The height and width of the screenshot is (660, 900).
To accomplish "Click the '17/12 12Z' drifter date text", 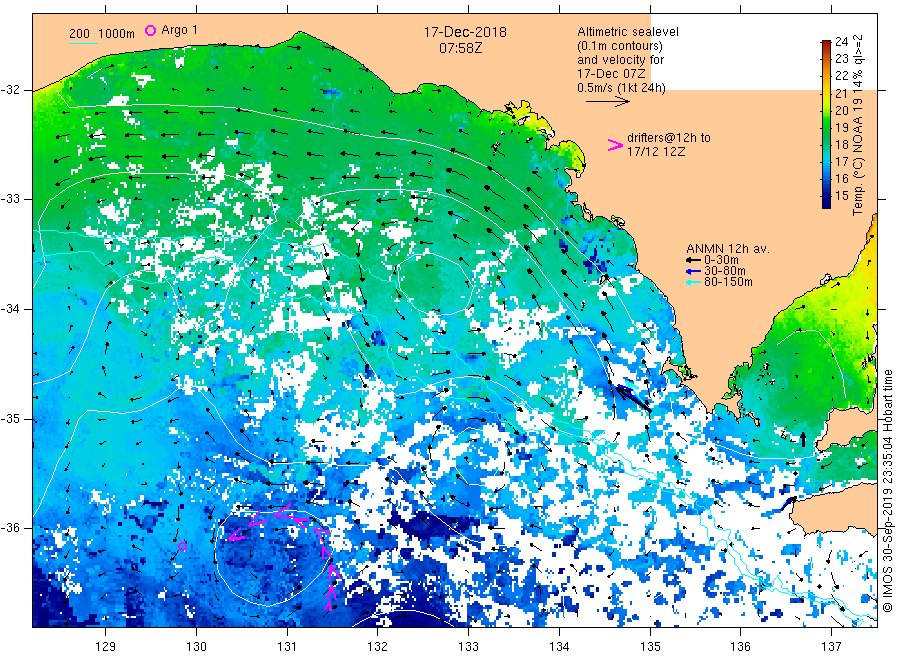I will coord(655,152).
